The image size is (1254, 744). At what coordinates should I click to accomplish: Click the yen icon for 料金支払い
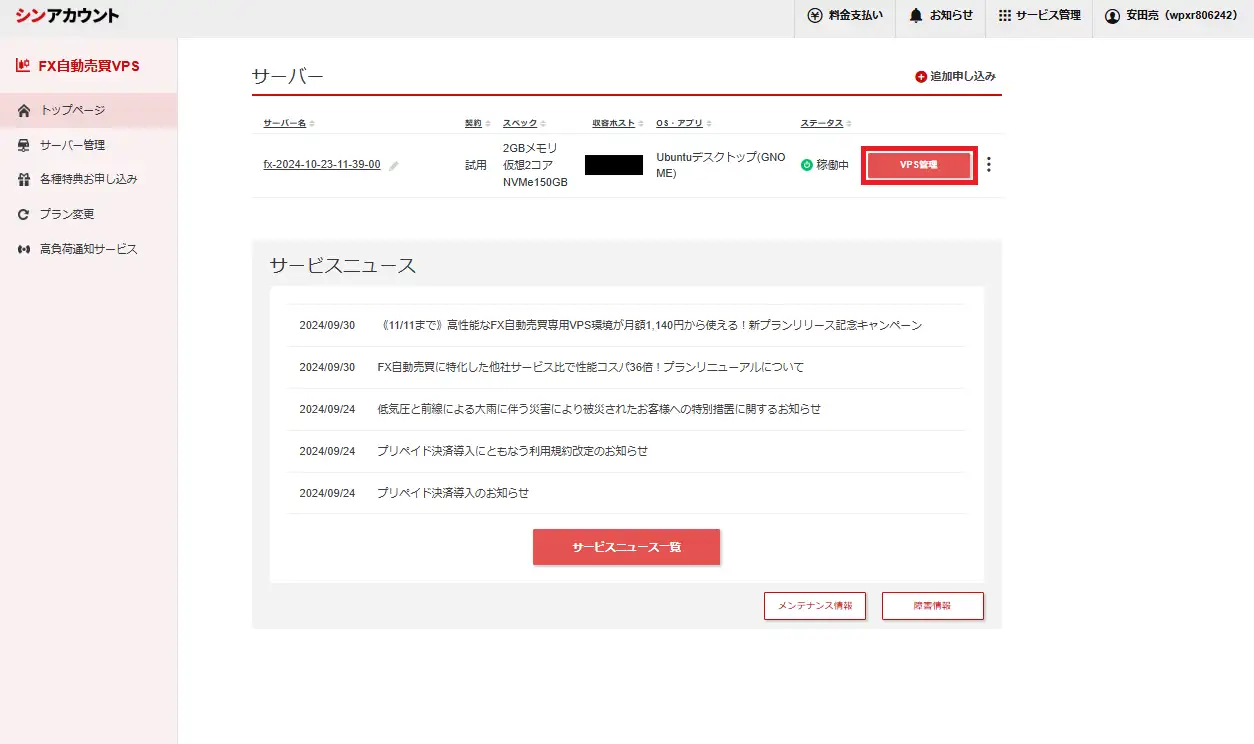click(815, 16)
